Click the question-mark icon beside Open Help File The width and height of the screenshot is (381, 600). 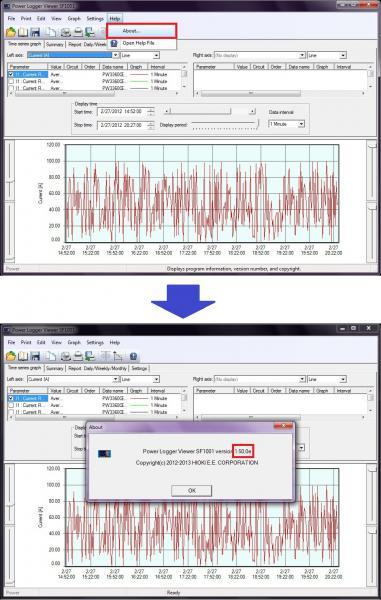pyautogui.click(x=114, y=43)
